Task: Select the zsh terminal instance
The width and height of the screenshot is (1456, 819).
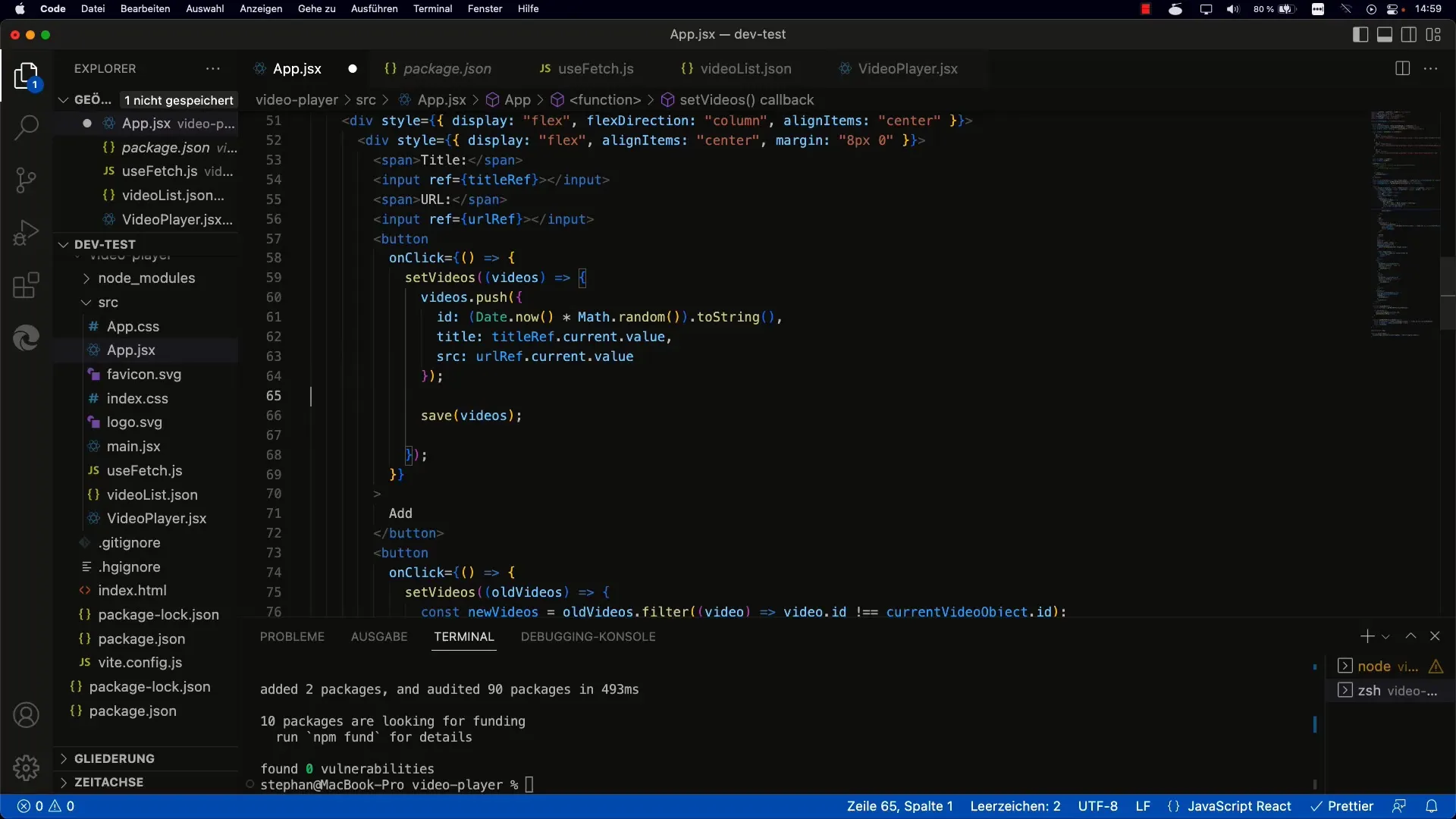Action: point(1390,690)
